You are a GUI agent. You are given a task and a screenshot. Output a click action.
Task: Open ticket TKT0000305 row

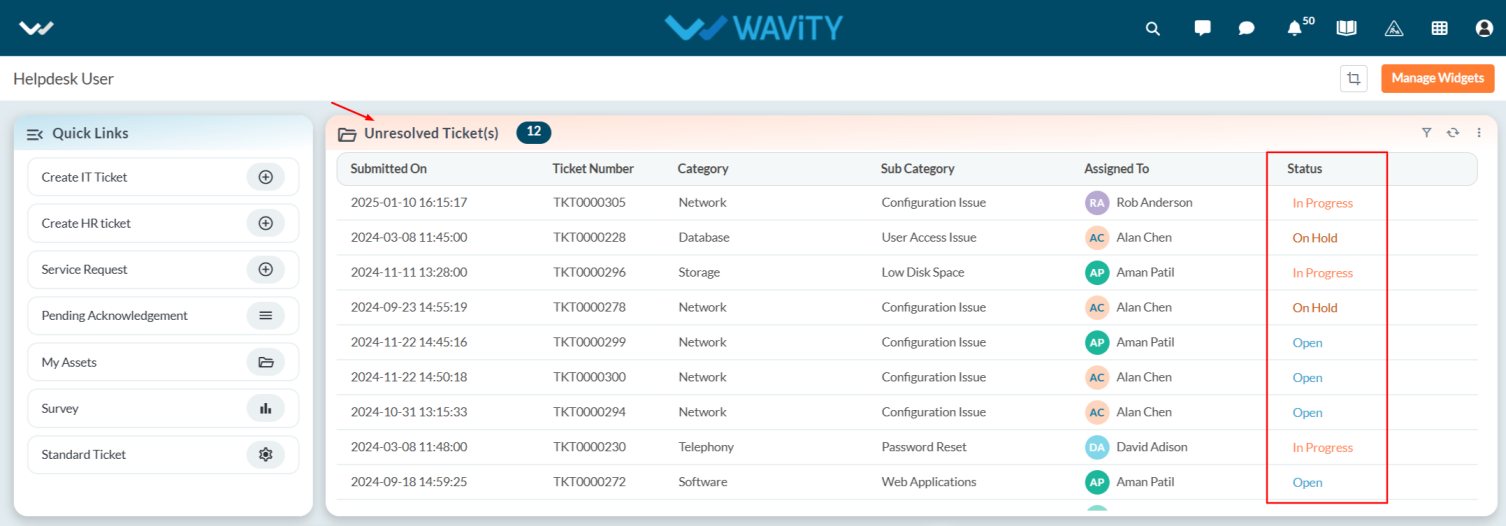point(907,203)
